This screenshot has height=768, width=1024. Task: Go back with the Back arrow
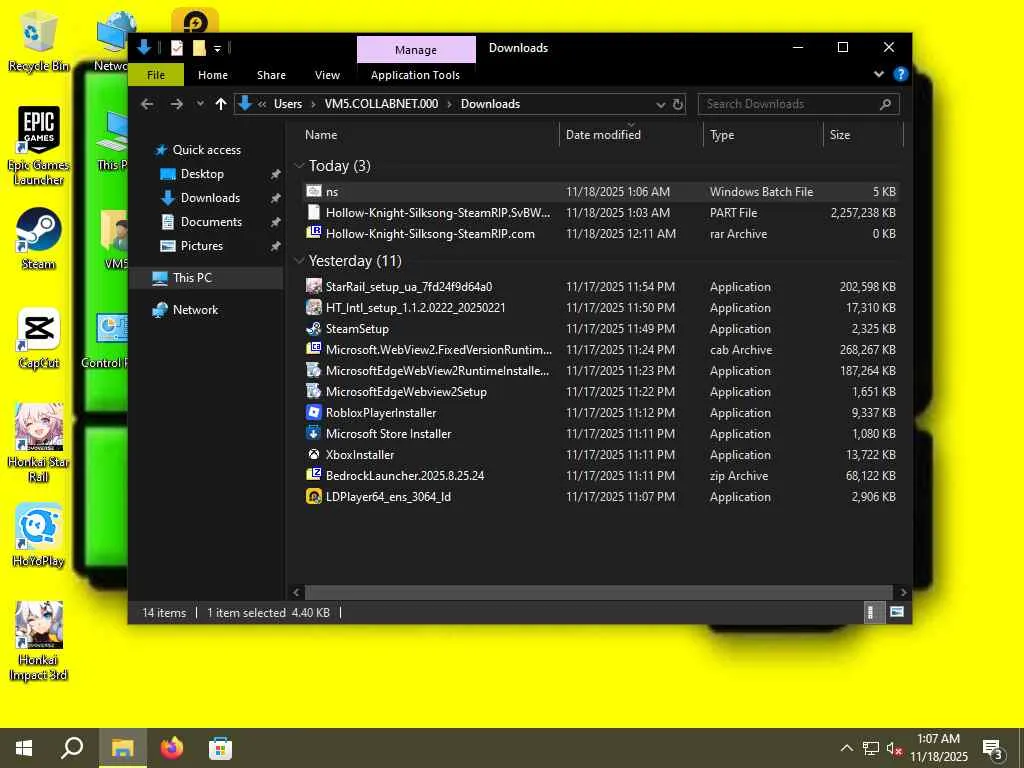pos(147,104)
